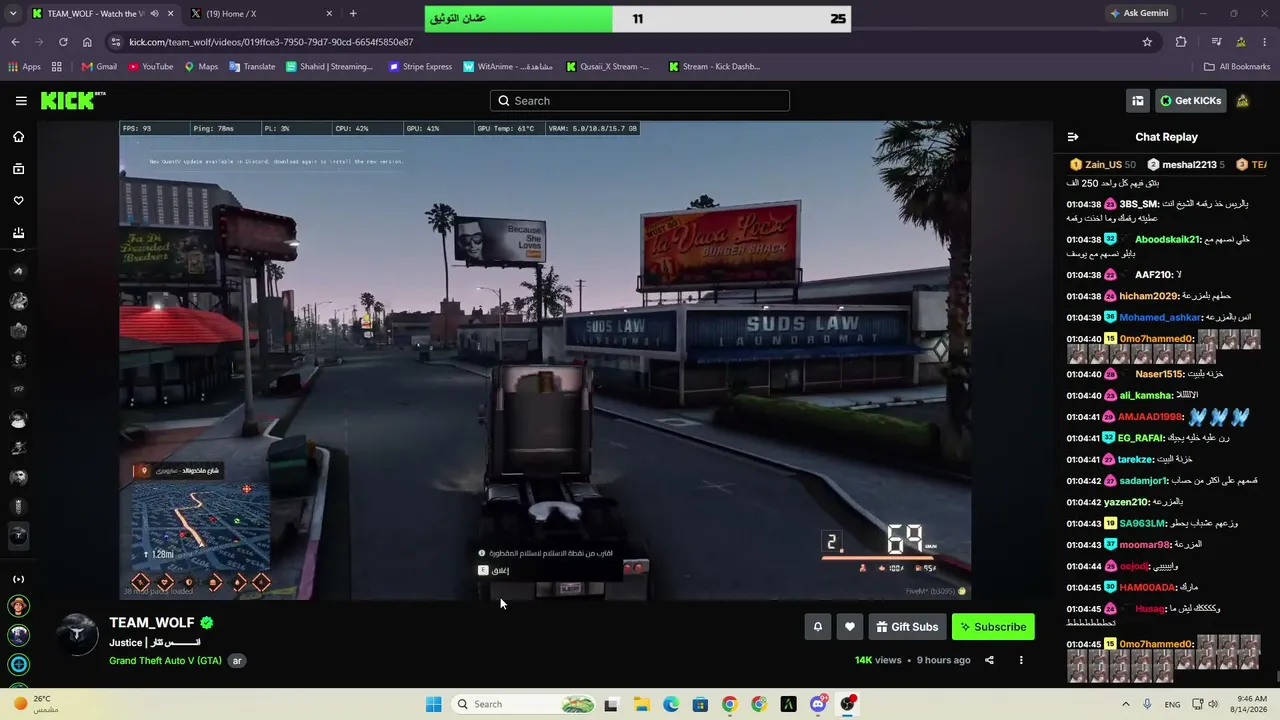Open the YouTube bookmark
The width and height of the screenshot is (1280, 720).
coord(150,67)
